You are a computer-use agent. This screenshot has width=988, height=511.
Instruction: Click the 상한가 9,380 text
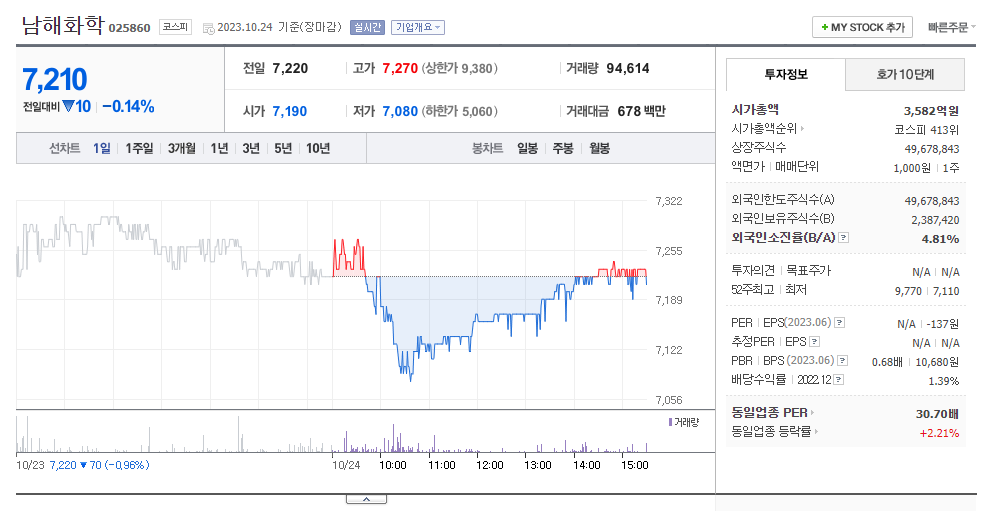pyautogui.click(x=460, y=68)
